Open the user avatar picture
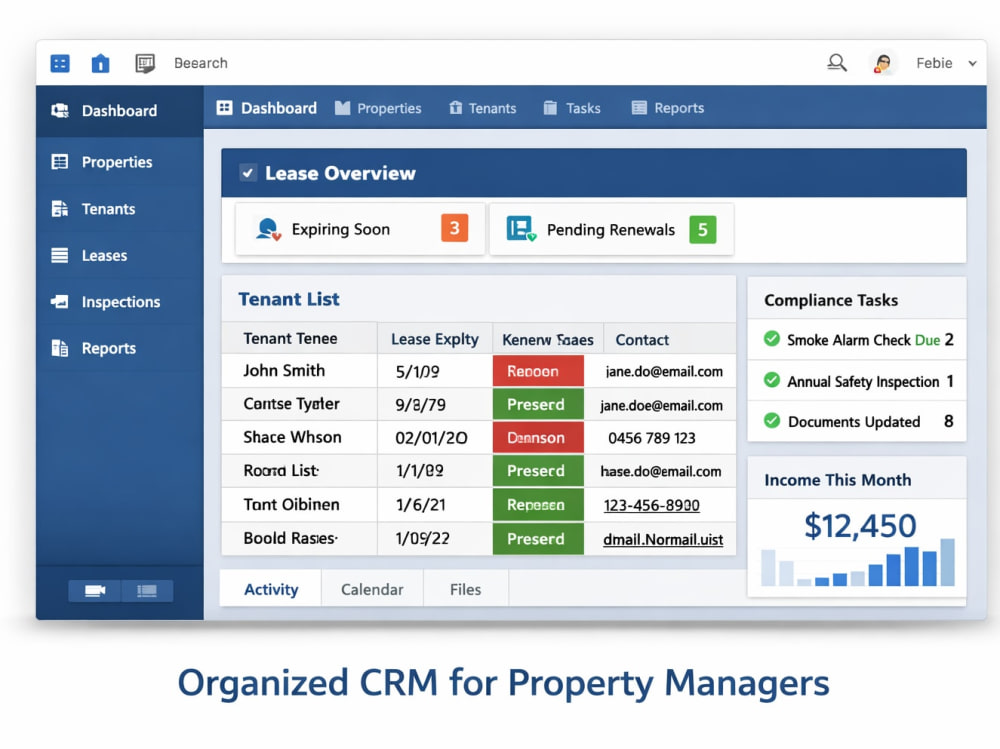1000x749 pixels. [x=883, y=63]
